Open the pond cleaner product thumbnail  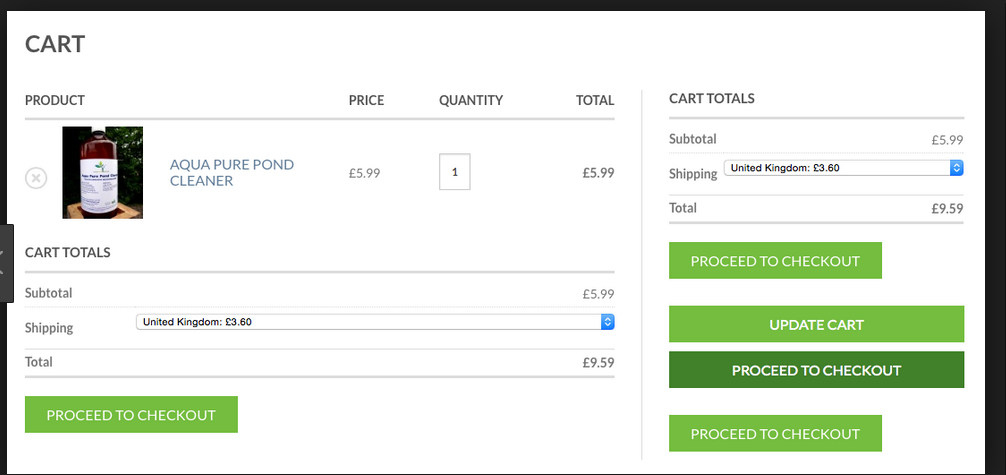tap(103, 172)
